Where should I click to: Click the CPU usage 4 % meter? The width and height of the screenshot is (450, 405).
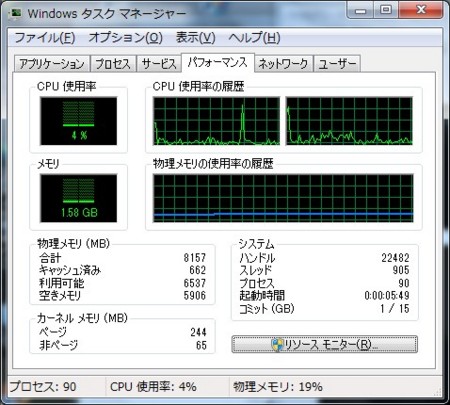[x=79, y=121]
